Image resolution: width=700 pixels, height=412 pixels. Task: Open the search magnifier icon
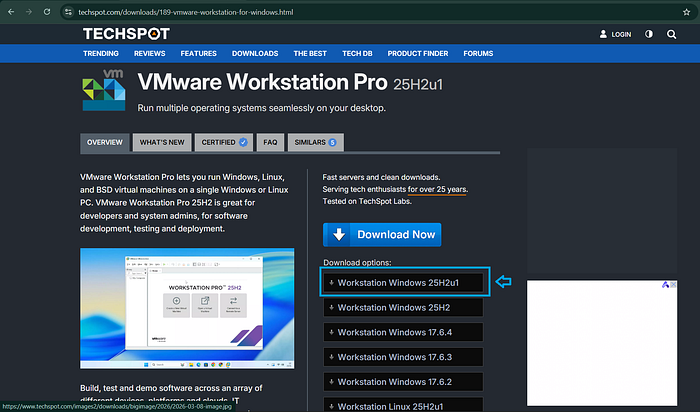(x=671, y=34)
